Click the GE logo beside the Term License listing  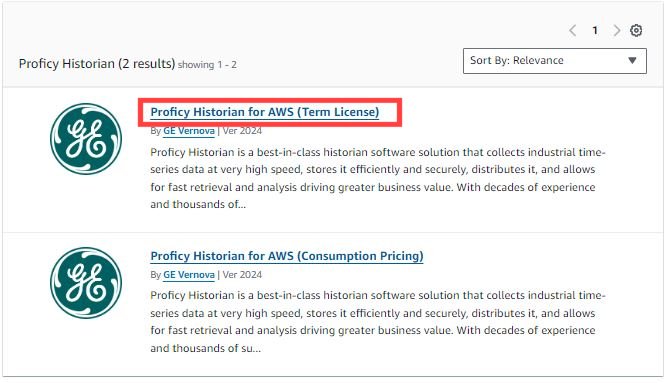tap(86, 139)
